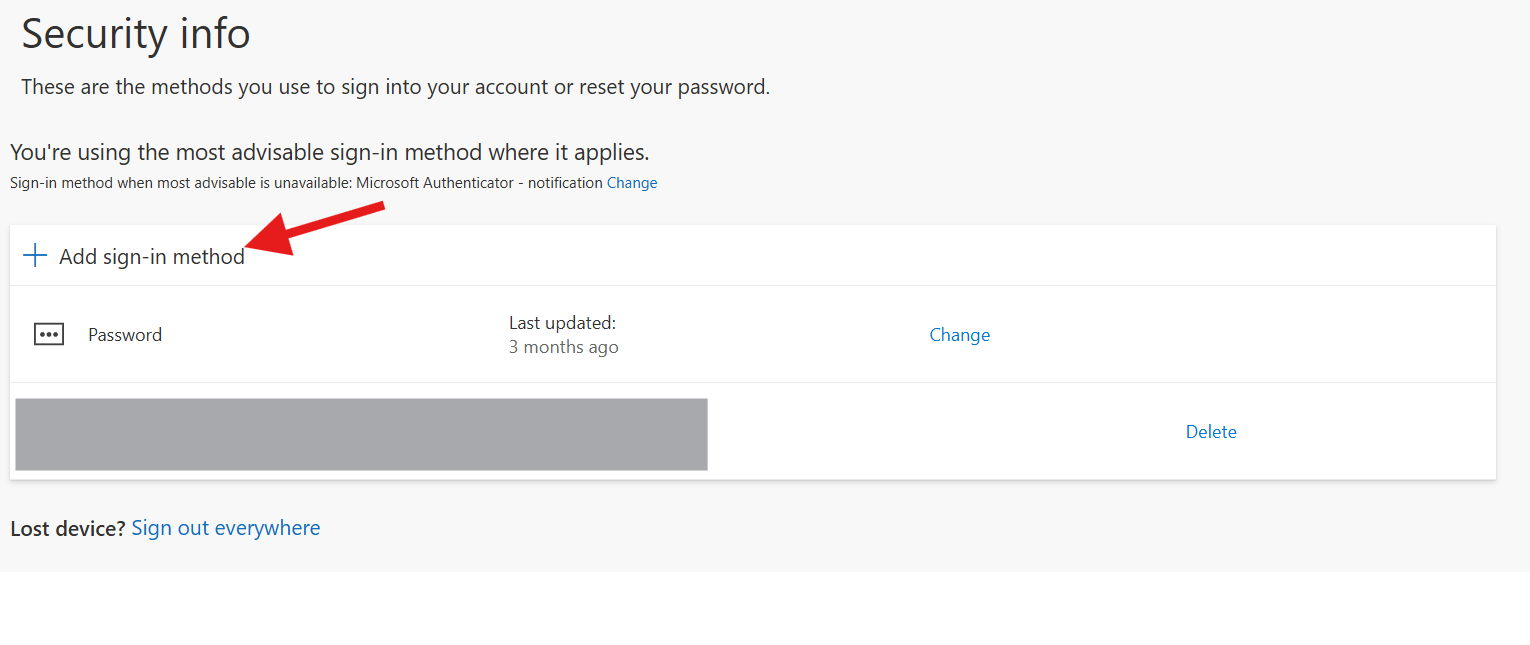Click the Password dots icon
The image size is (1530, 645).
(49, 335)
